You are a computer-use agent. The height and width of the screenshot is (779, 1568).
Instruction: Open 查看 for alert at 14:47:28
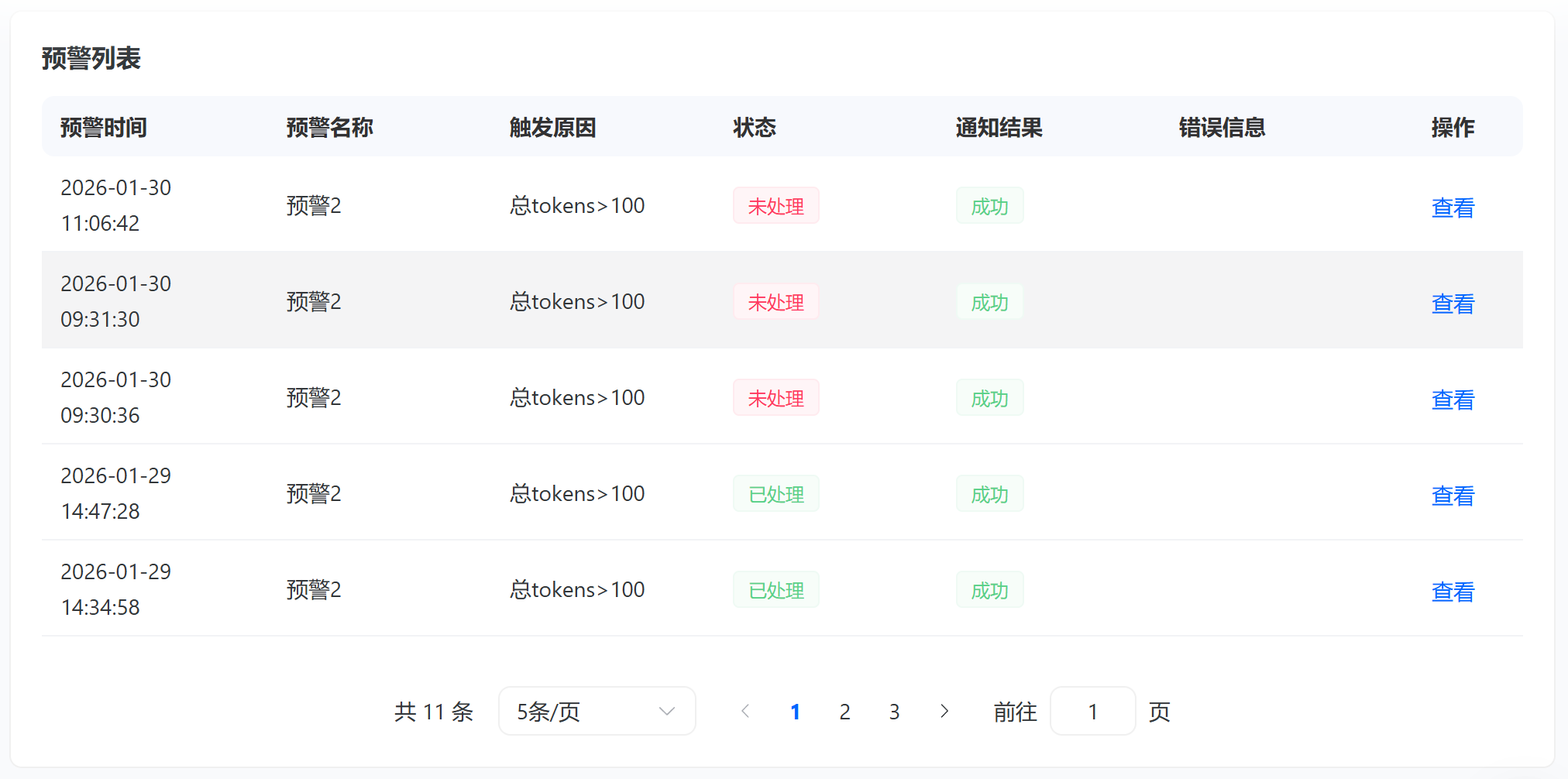pos(1453,495)
